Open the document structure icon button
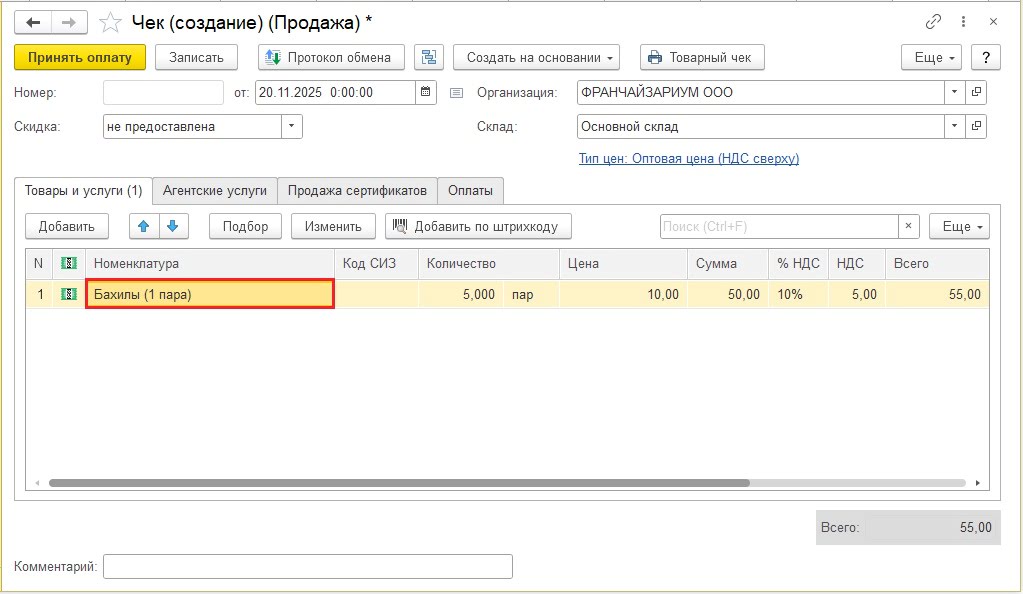This screenshot has width=1023, height=594. tap(429, 57)
